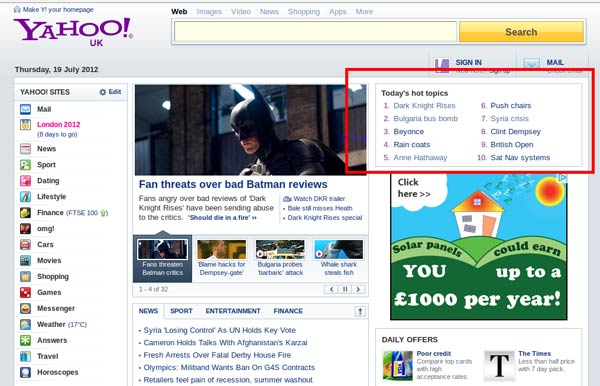Select Bulgaria probes barbaric attack thumbnail
The height and width of the screenshot is (386, 600).
(x=280, y=258)
